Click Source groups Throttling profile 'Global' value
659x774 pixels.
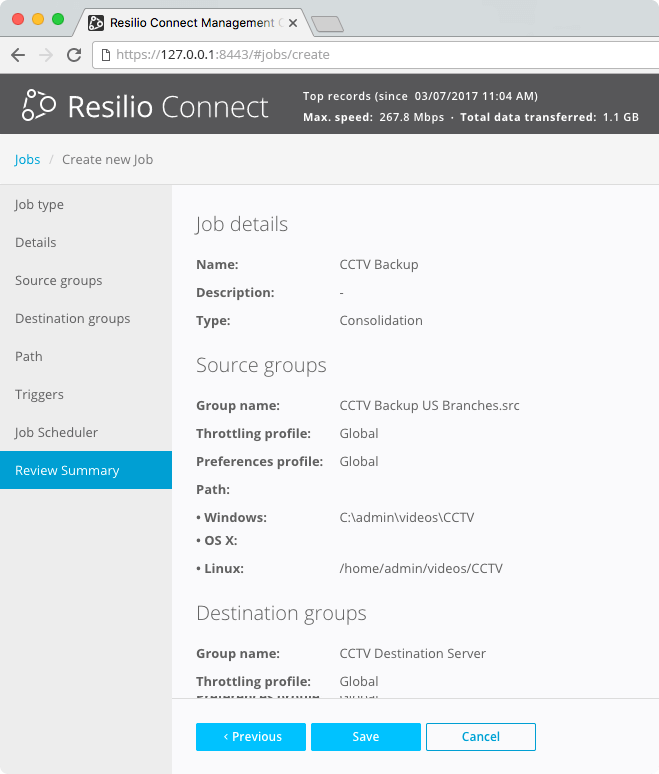pos(359,433)
